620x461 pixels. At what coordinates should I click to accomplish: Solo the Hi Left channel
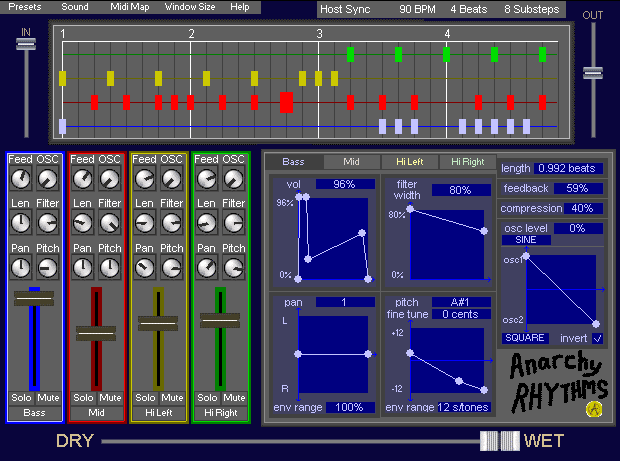tap(146, 398)
